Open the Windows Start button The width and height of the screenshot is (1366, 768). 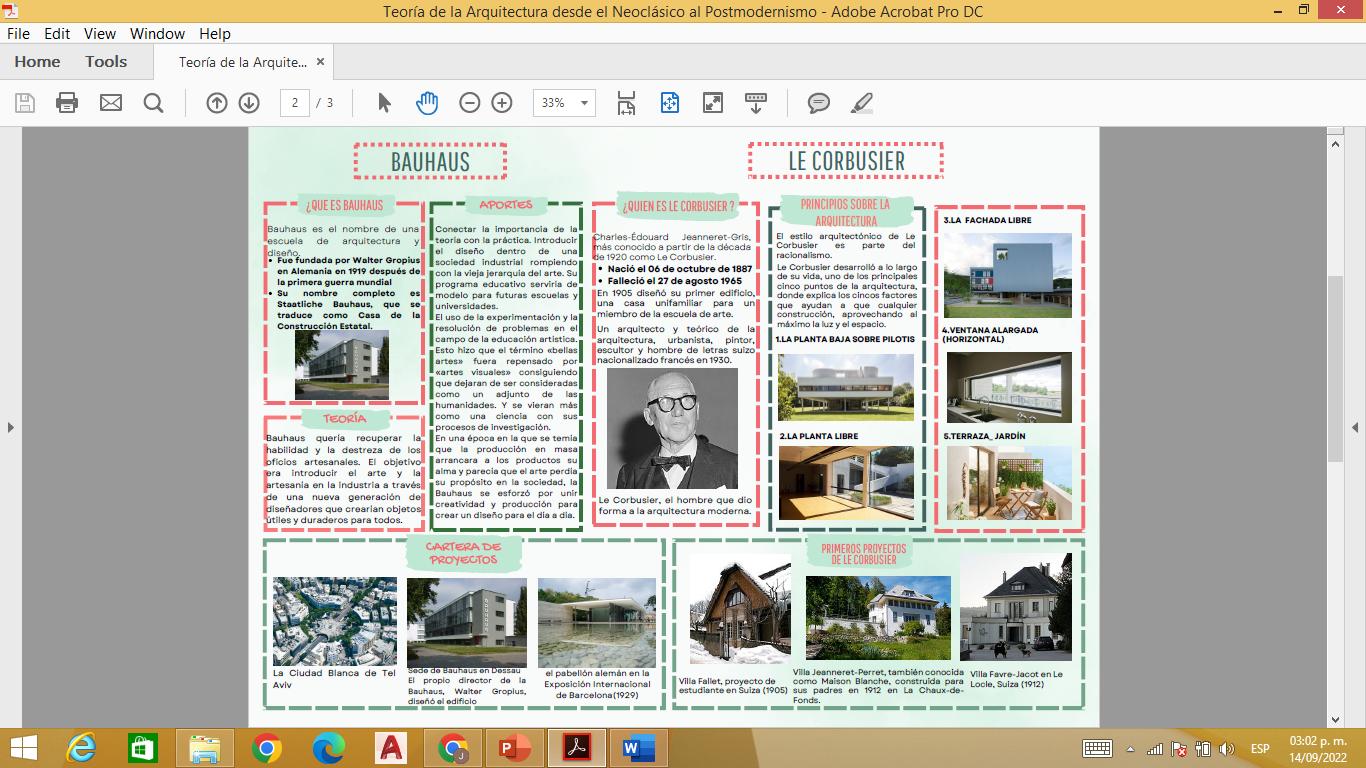23,748
